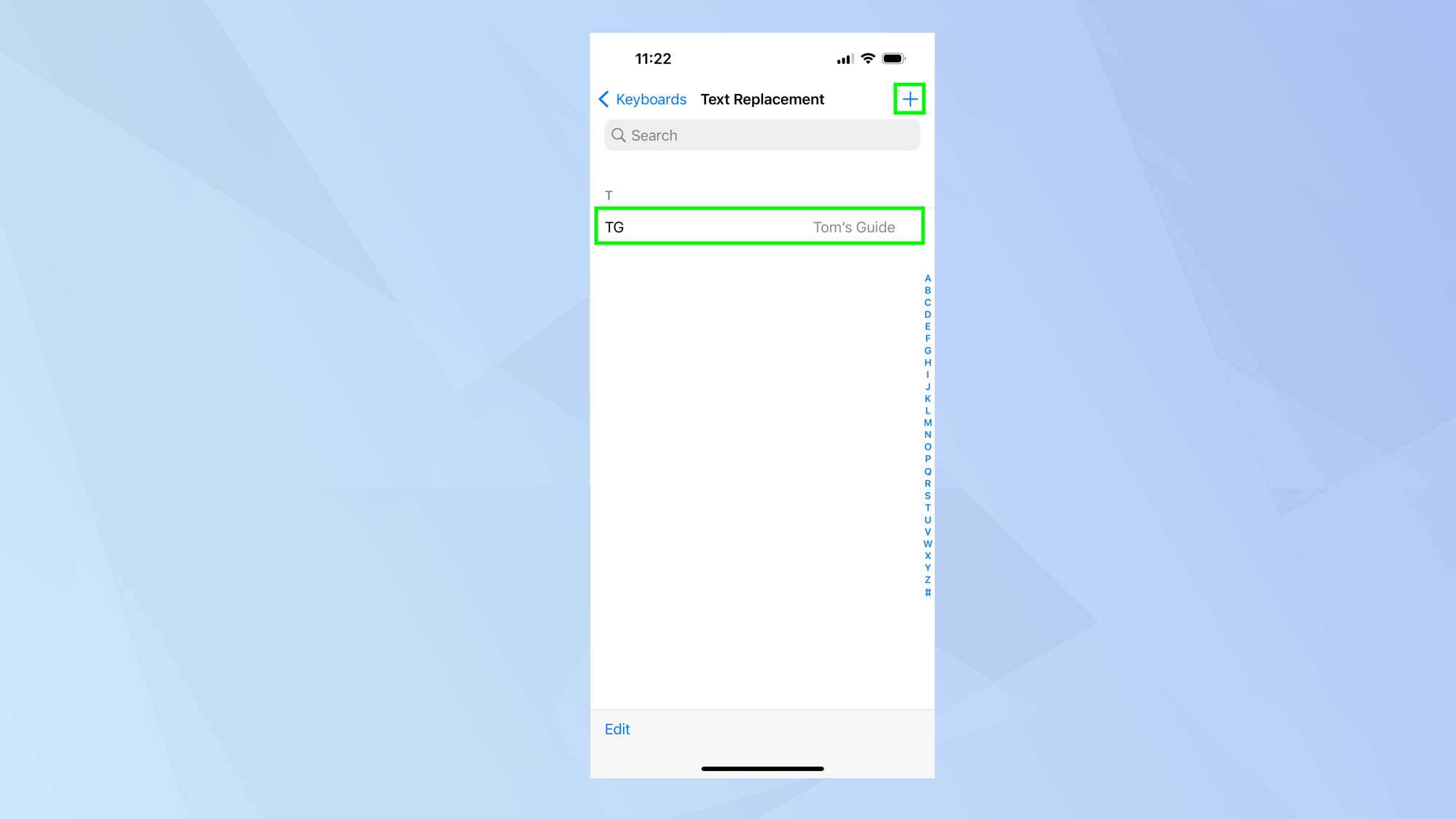1456x819 pixels.
Task: Tap the T section index letter
Action: (x=927, y=508)
